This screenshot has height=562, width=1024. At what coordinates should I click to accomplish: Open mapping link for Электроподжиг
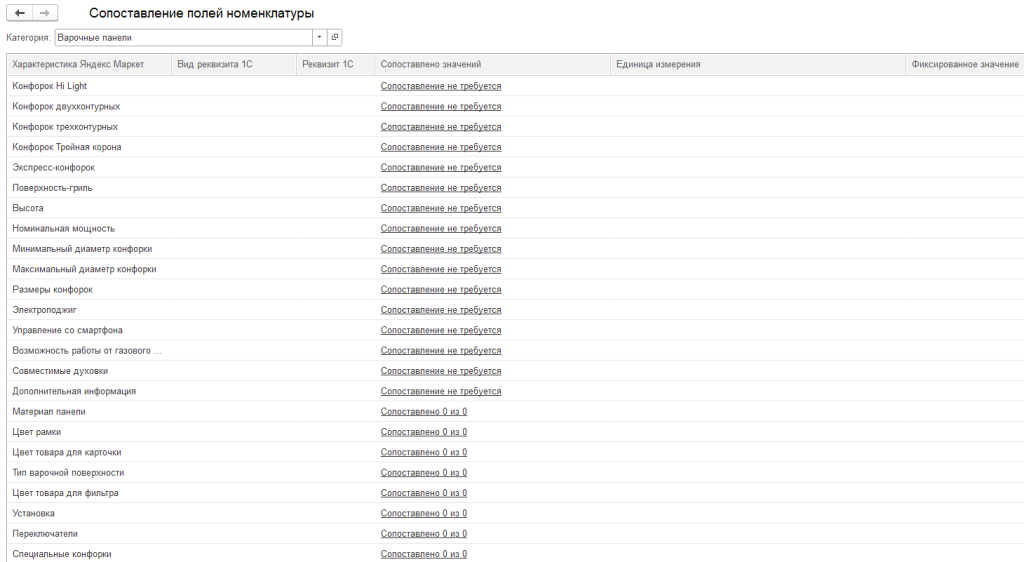coord(441,309)
